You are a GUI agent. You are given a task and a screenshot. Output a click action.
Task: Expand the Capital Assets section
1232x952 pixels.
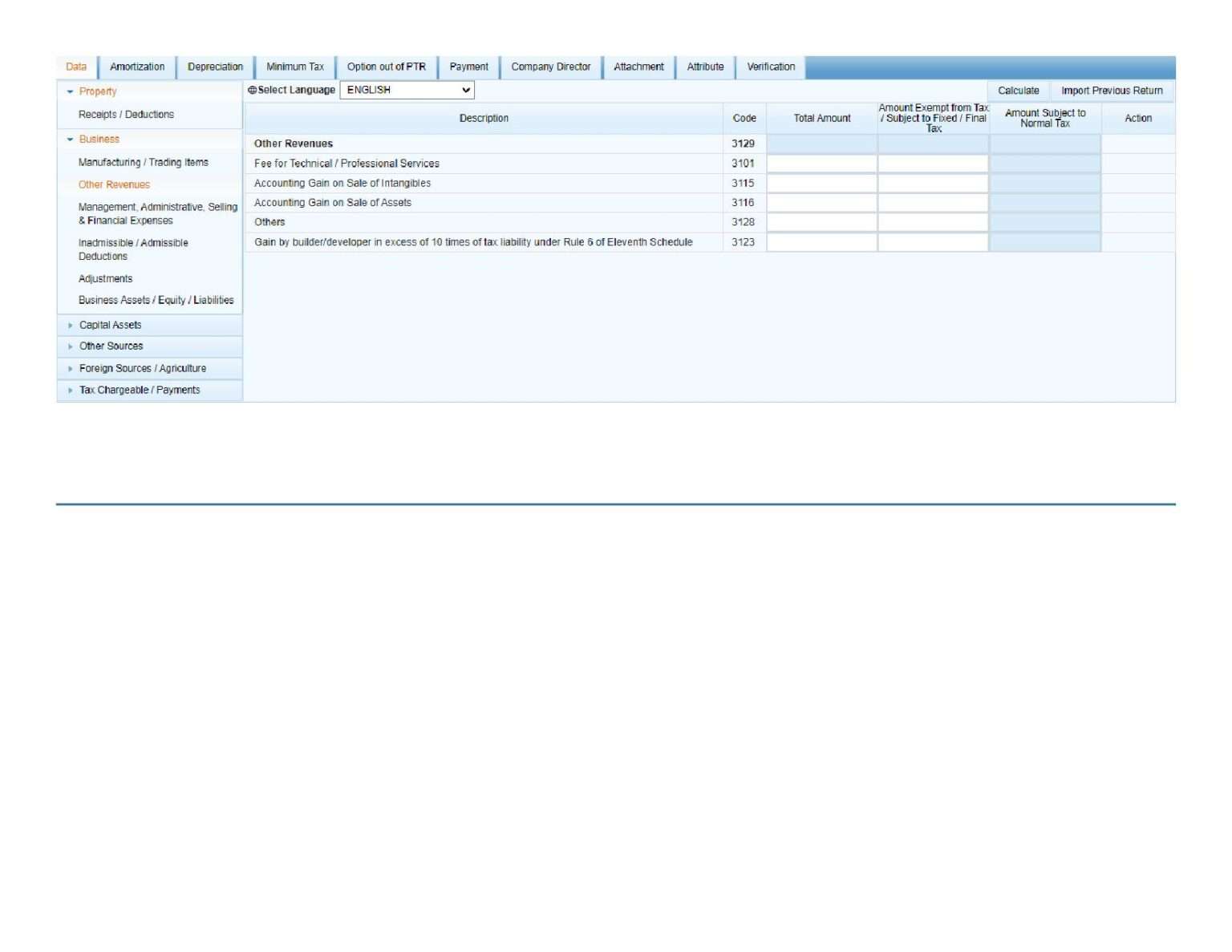coord(71,326)
